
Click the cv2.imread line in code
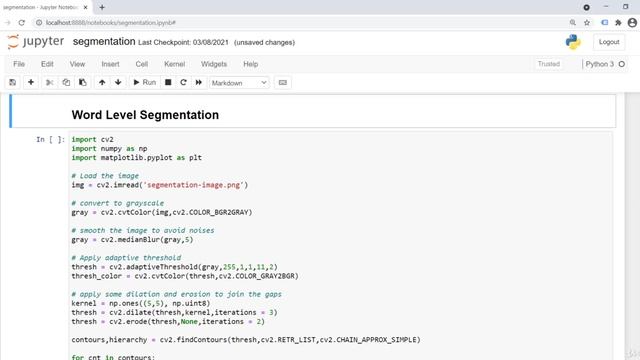click(160, 185)
